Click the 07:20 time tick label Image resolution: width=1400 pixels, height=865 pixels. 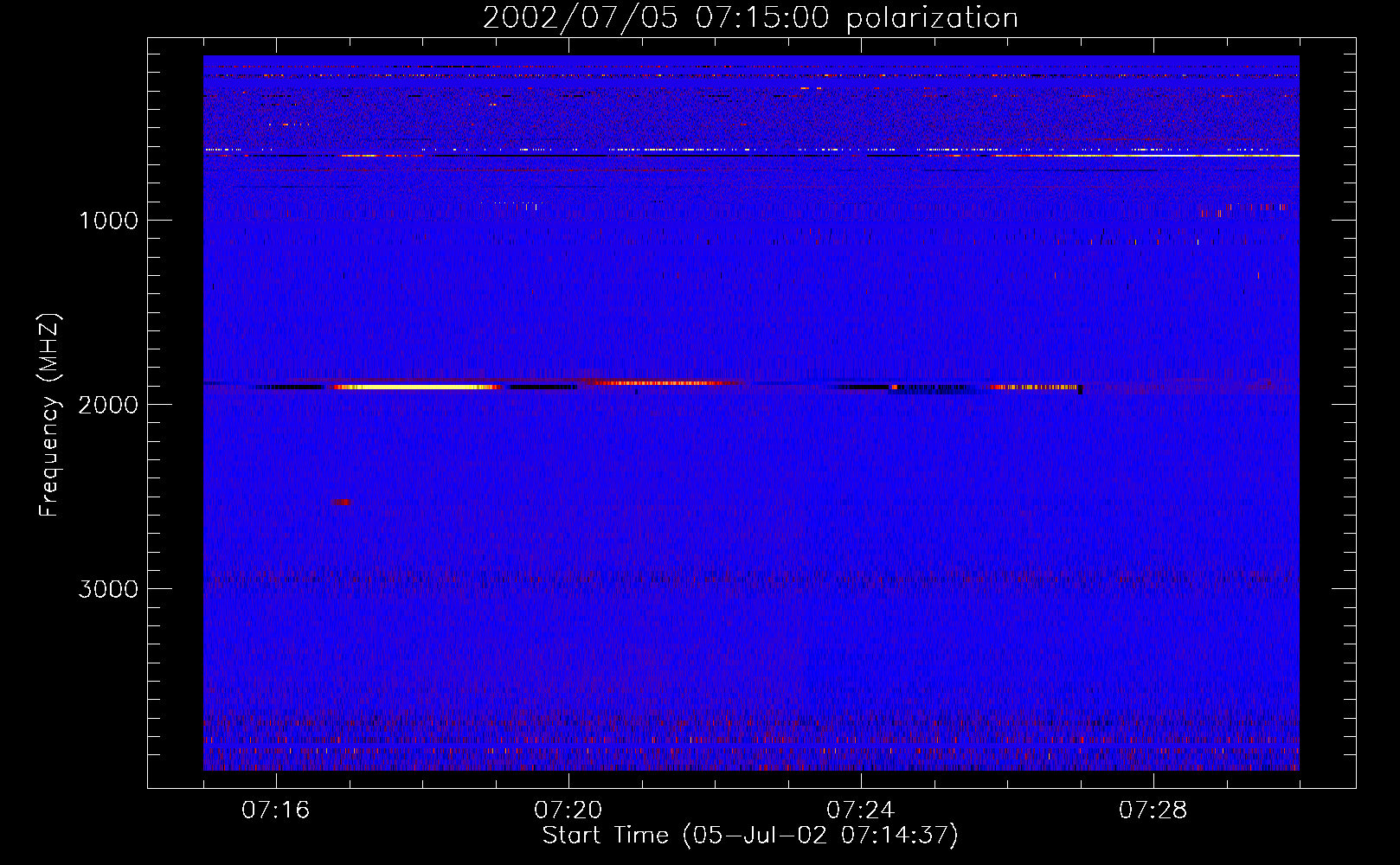click(x=568, y=811)
